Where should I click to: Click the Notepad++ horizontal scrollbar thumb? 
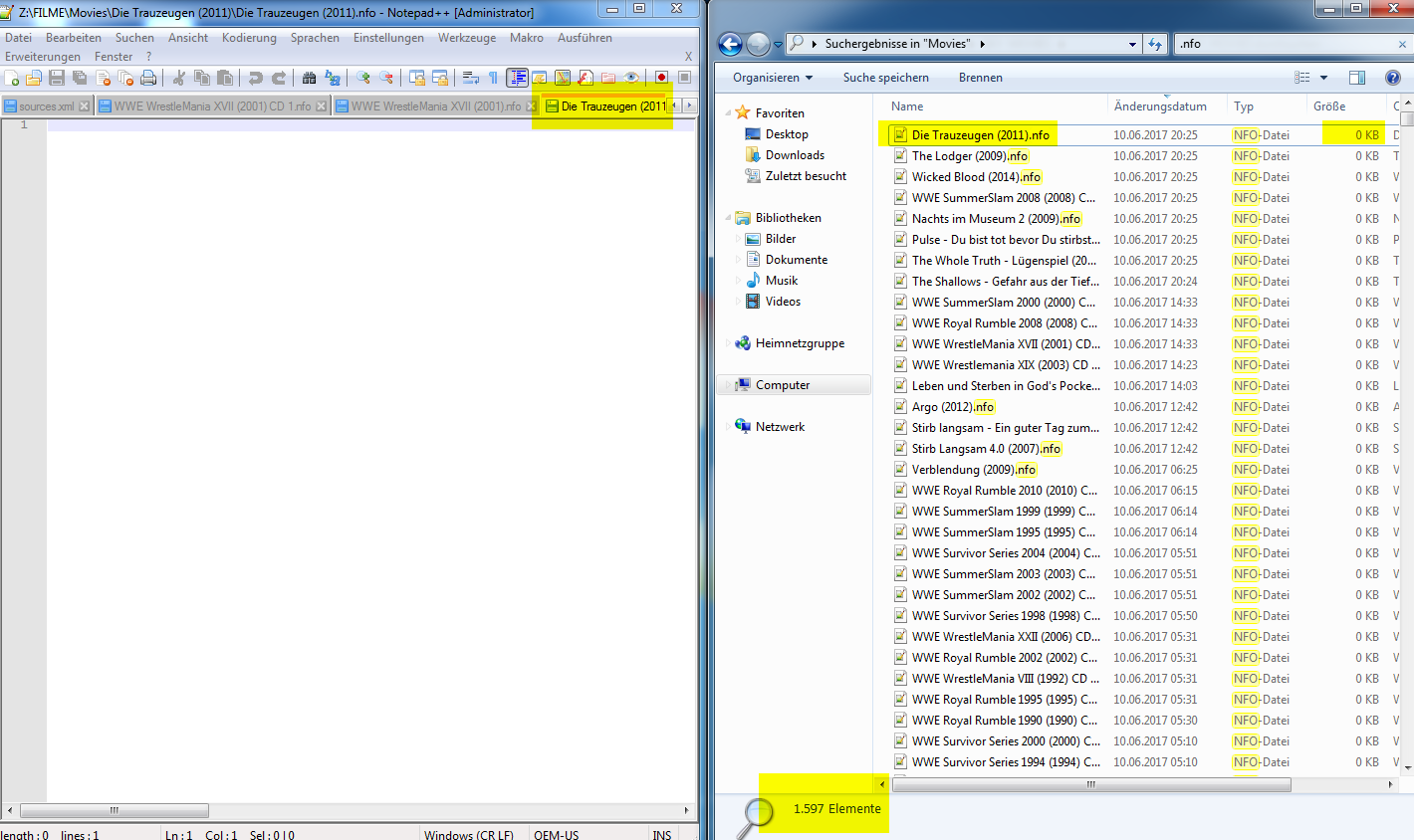114,810
